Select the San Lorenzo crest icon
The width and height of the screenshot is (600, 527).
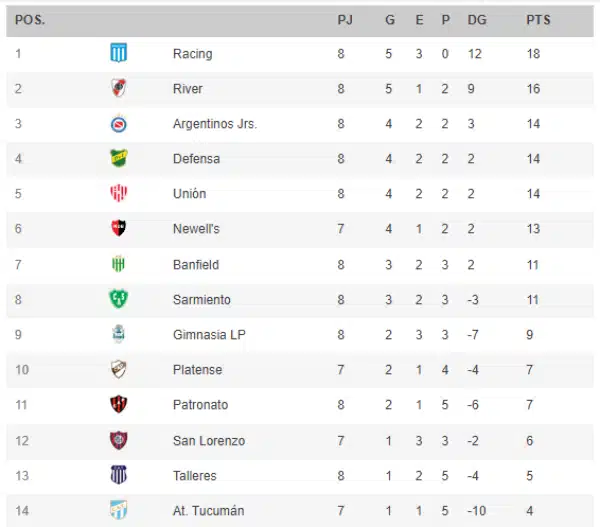click(119, 440)
